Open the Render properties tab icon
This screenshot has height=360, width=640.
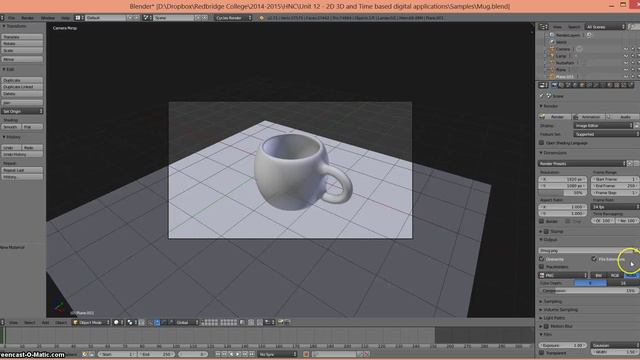[x=554, y=85]
